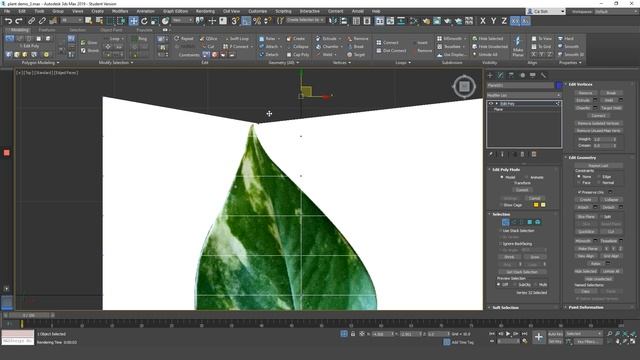The image size is (640, 360).
Task: Click the X axis constraint button
Action: pyautogui.click(x=483, y=21)
